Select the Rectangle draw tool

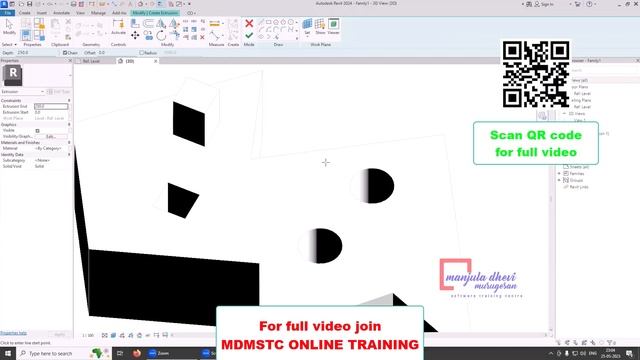(269, 22)
